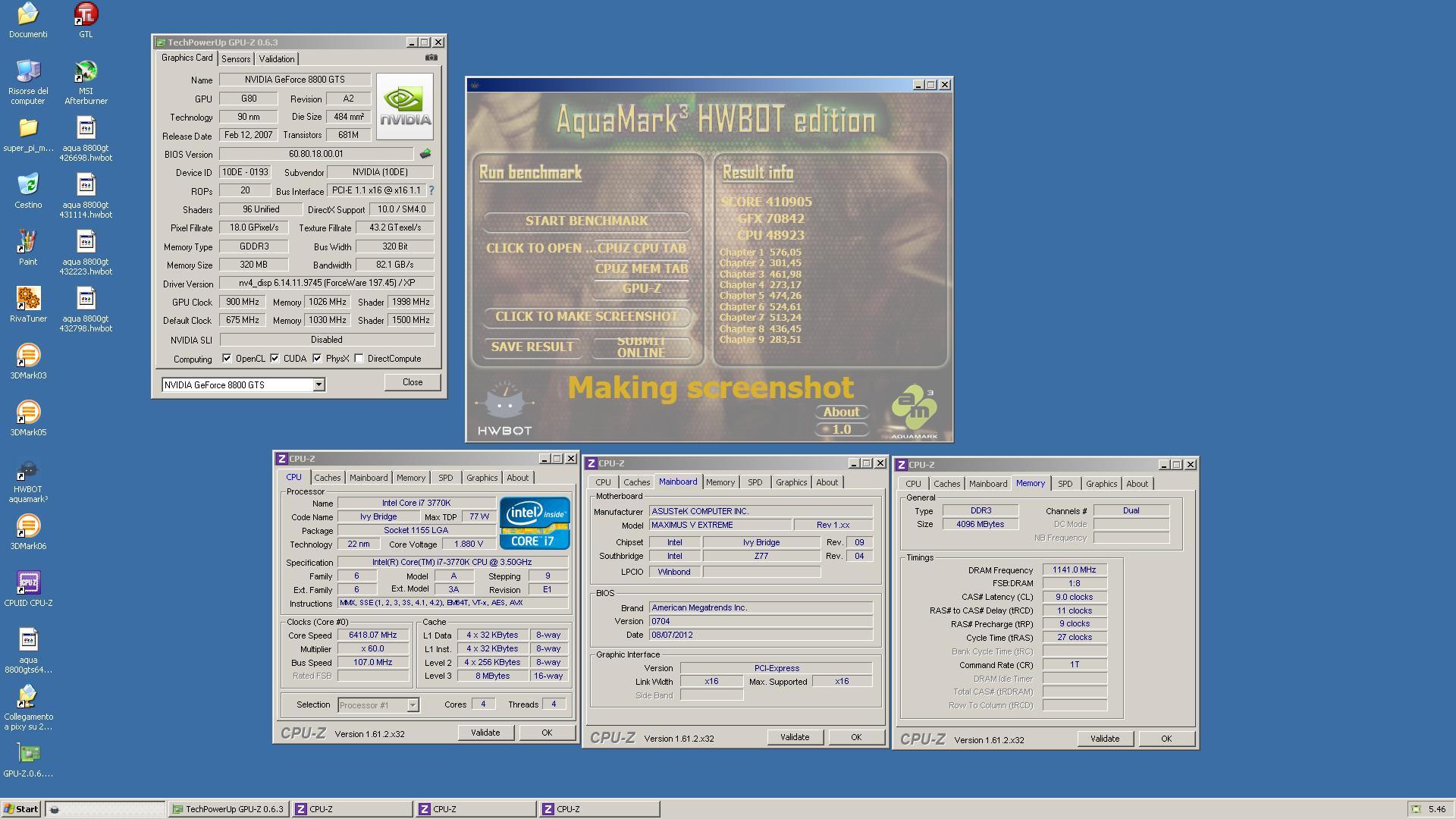This screenshot has width=1456, height=819.
Task: Expand the GPU selection dropdown in GPU-Z
Action: click(x=318, y=385)
